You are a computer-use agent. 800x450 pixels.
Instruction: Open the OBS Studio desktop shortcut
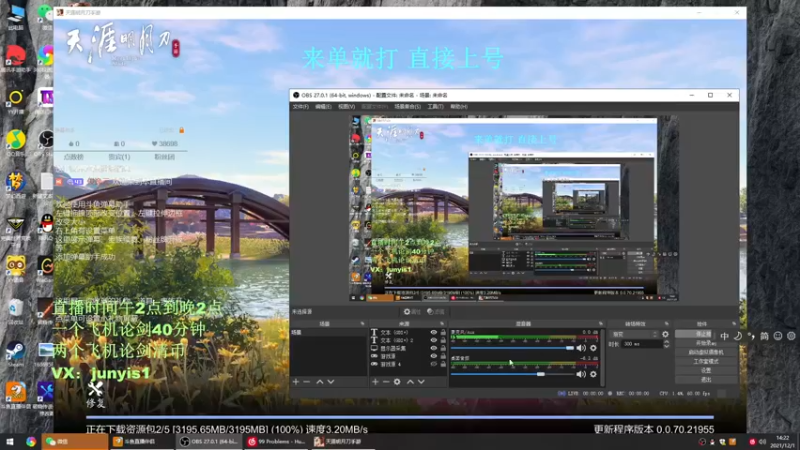click(x=46, y=142)
